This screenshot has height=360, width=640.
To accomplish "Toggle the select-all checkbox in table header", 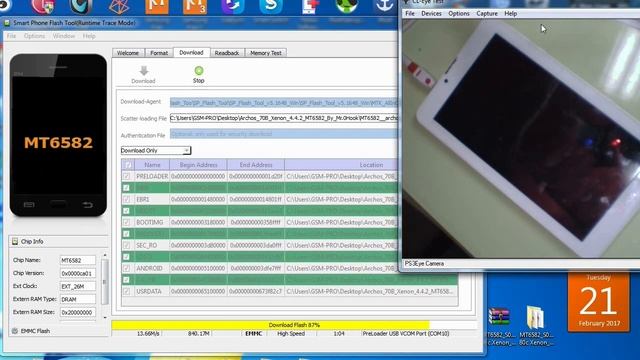I will [127, 165].
